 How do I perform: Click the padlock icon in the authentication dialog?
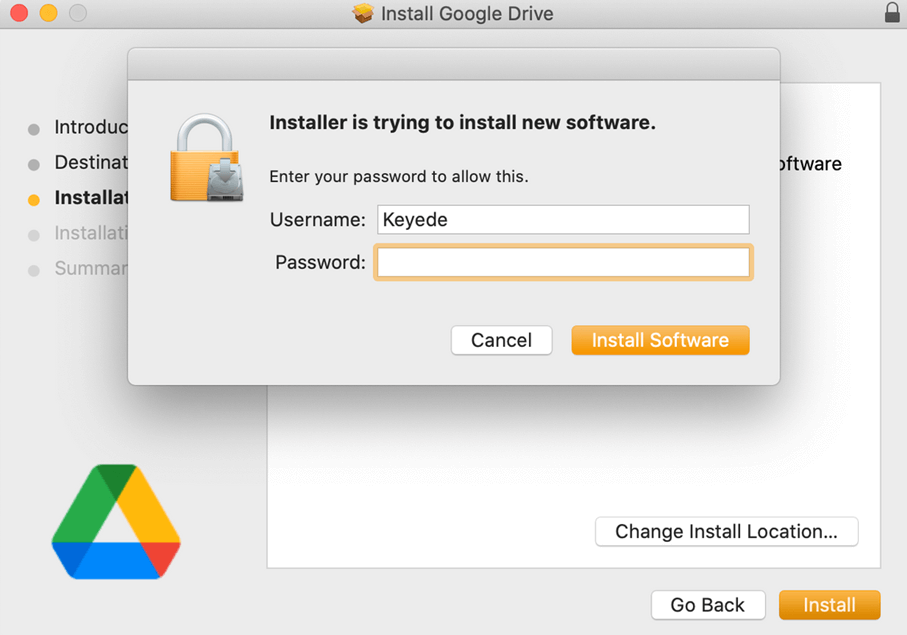tap(206, 155)
